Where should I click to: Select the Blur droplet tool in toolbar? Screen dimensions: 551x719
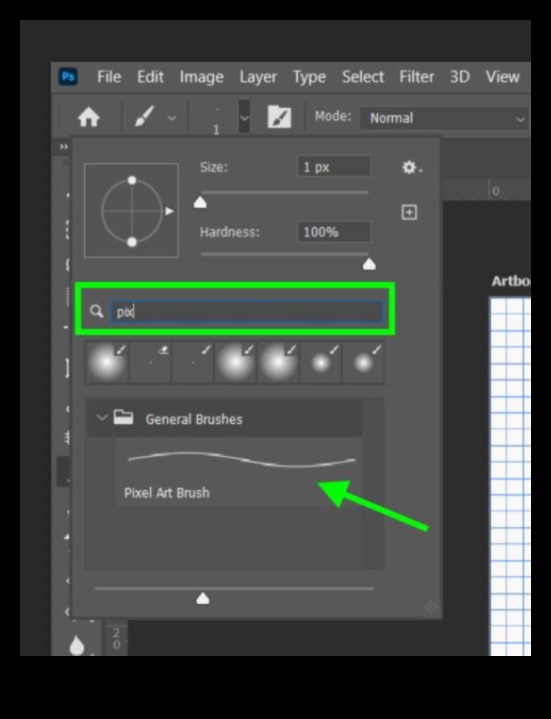coord(77,645)
